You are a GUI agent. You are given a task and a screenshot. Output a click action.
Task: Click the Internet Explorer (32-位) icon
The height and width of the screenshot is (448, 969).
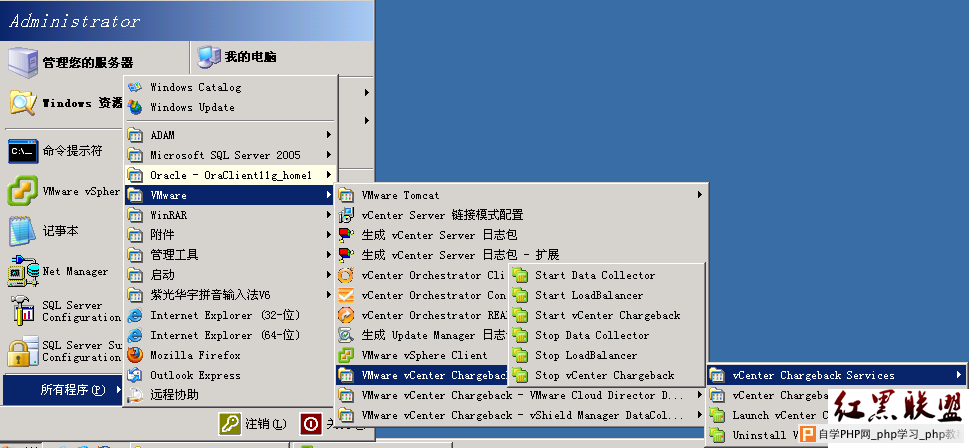coord(135,315)
